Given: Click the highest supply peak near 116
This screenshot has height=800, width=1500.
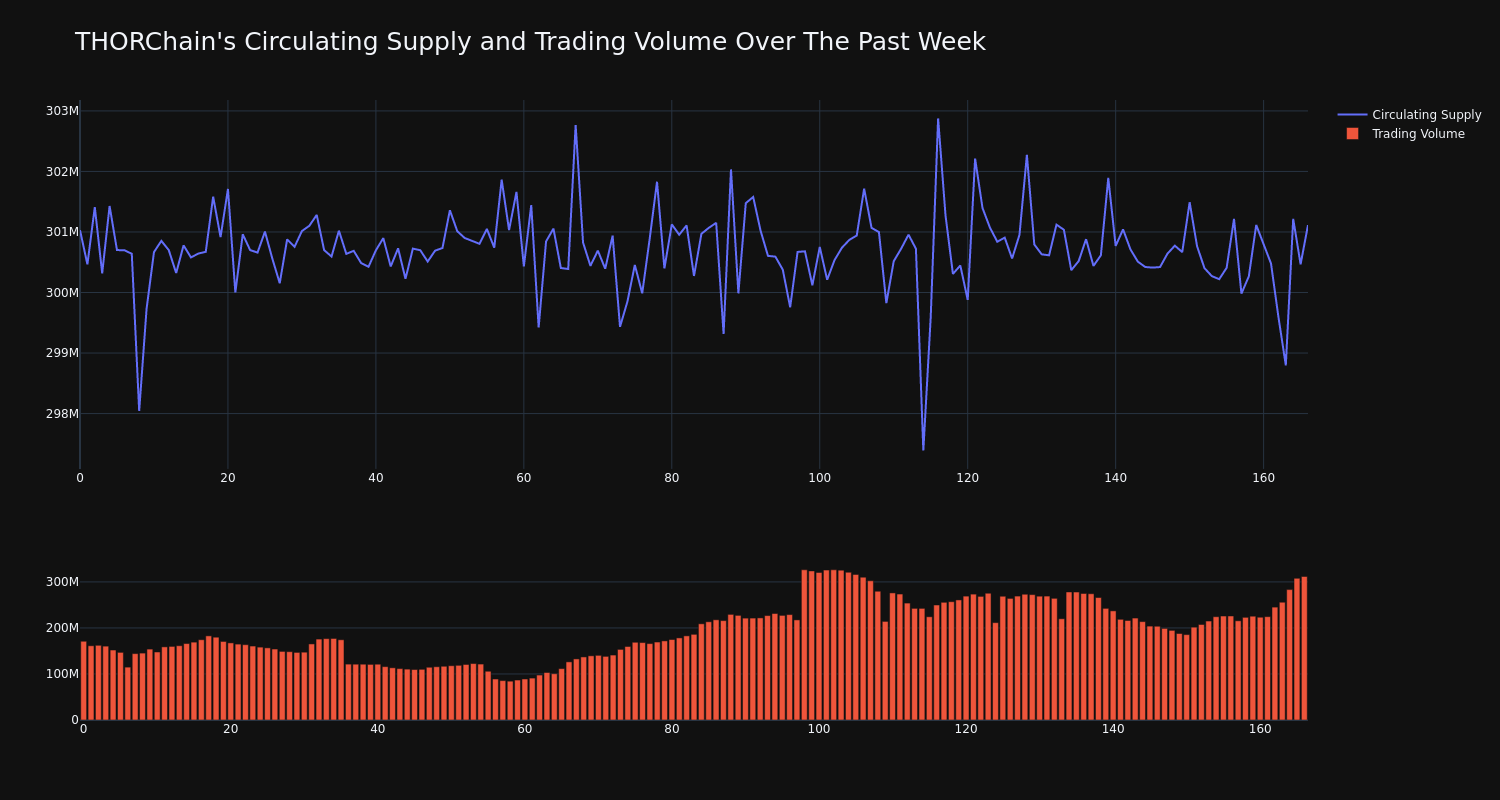Looking at the screenshot, I should click(x=938, y=119).
